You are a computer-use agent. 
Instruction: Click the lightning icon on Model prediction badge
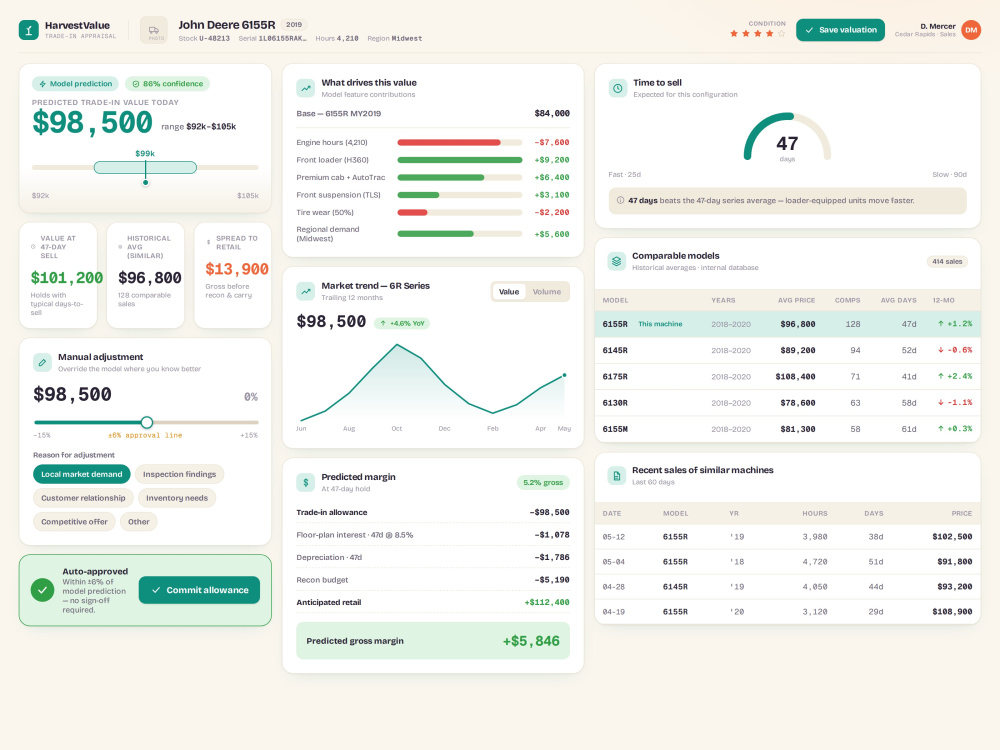point(43,84)
